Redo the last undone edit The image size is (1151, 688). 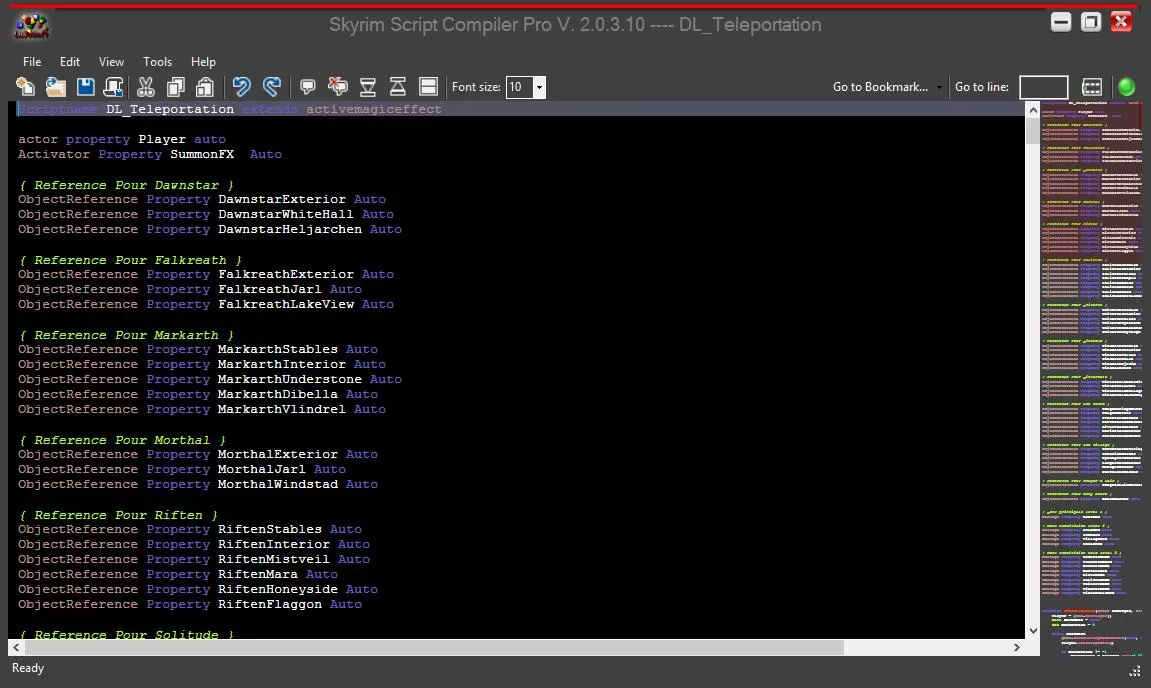(272, 87)
